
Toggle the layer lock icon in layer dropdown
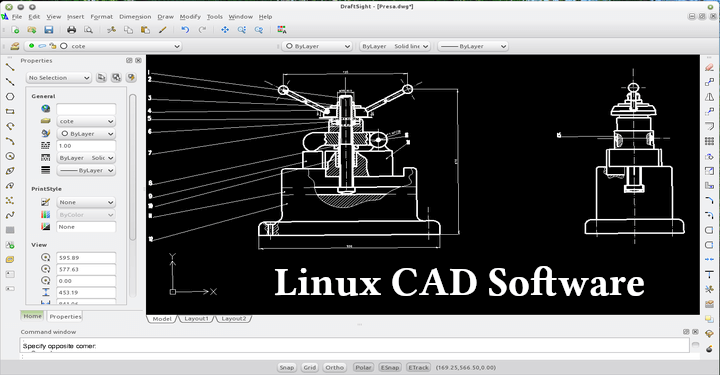coord(53,46)
